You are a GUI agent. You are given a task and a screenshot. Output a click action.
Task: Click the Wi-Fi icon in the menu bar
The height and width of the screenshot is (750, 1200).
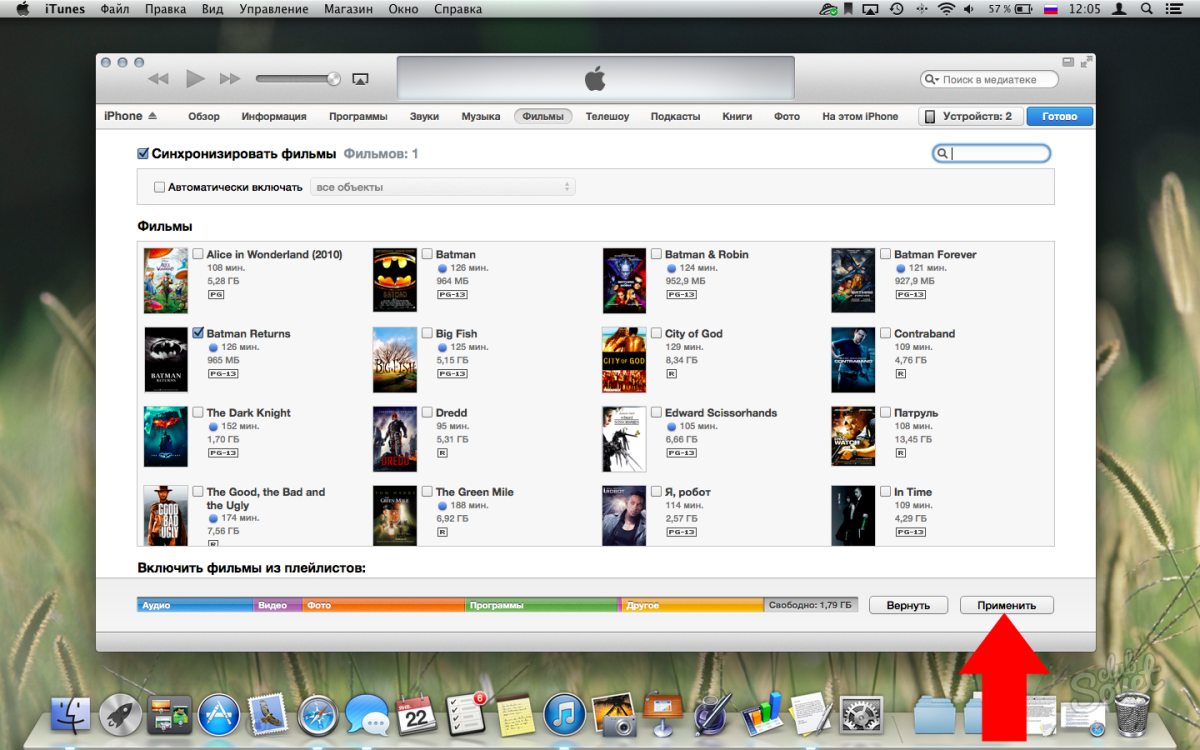946,9
